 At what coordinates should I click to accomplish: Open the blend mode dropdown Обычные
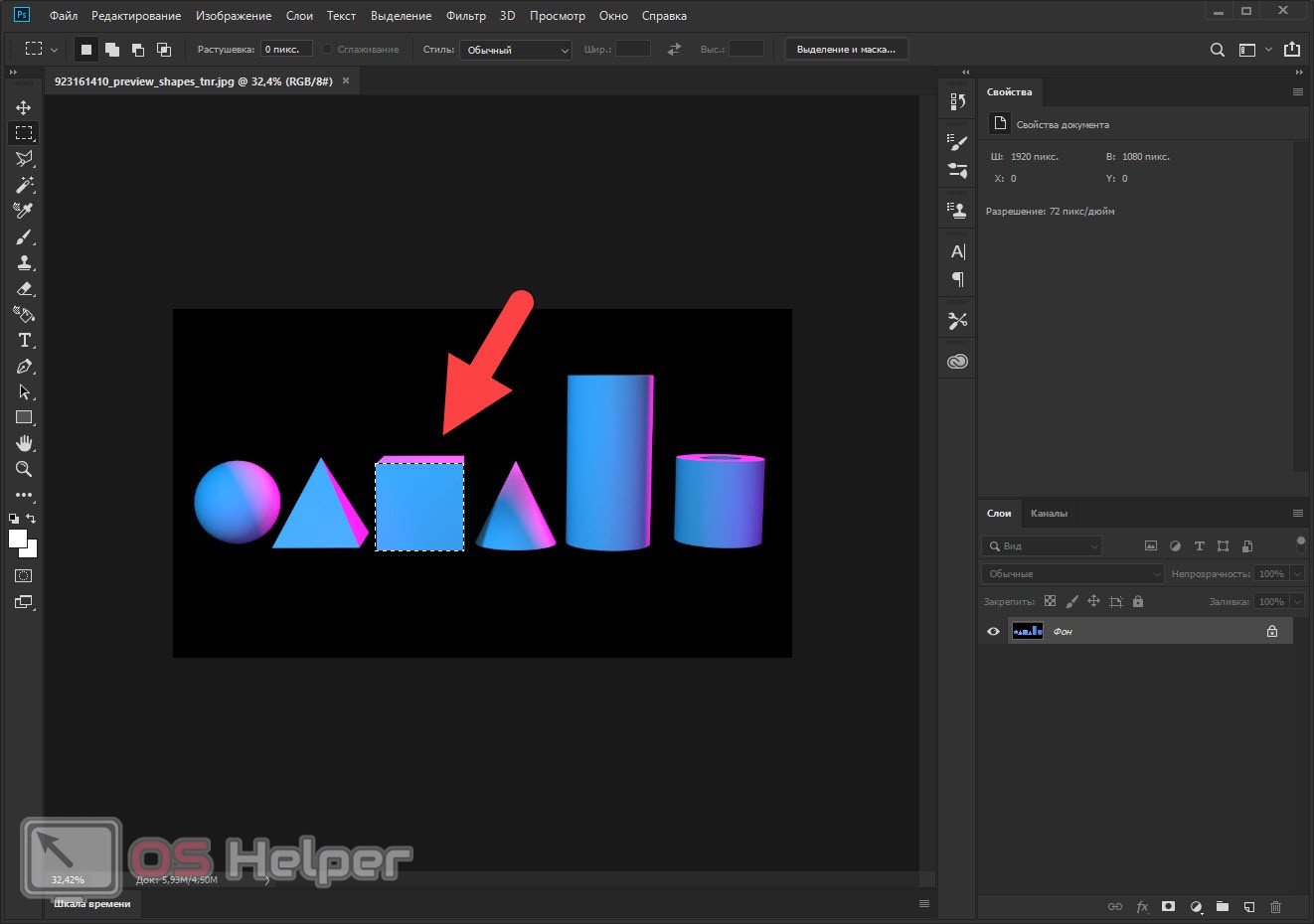(1072, 573)
